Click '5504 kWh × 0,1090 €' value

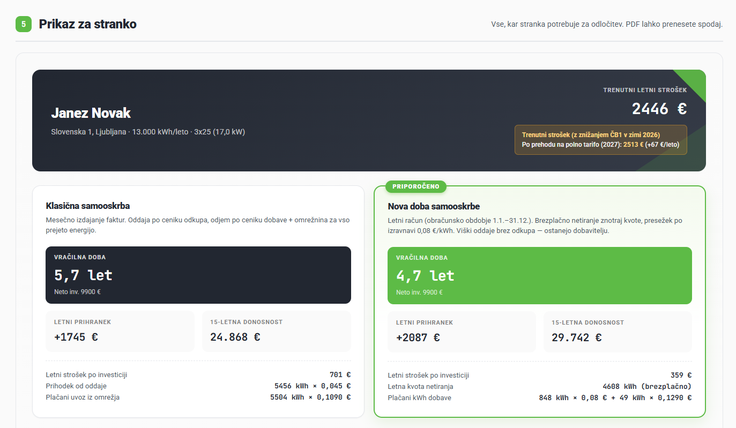[x=310, y=397]
